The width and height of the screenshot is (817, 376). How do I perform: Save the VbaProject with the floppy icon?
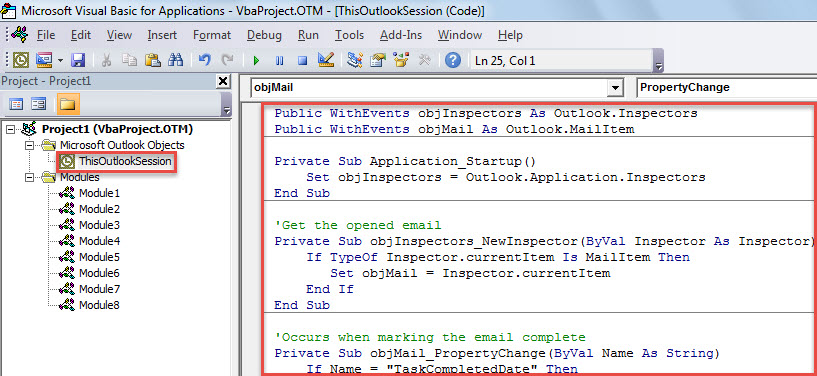(78, 60)
